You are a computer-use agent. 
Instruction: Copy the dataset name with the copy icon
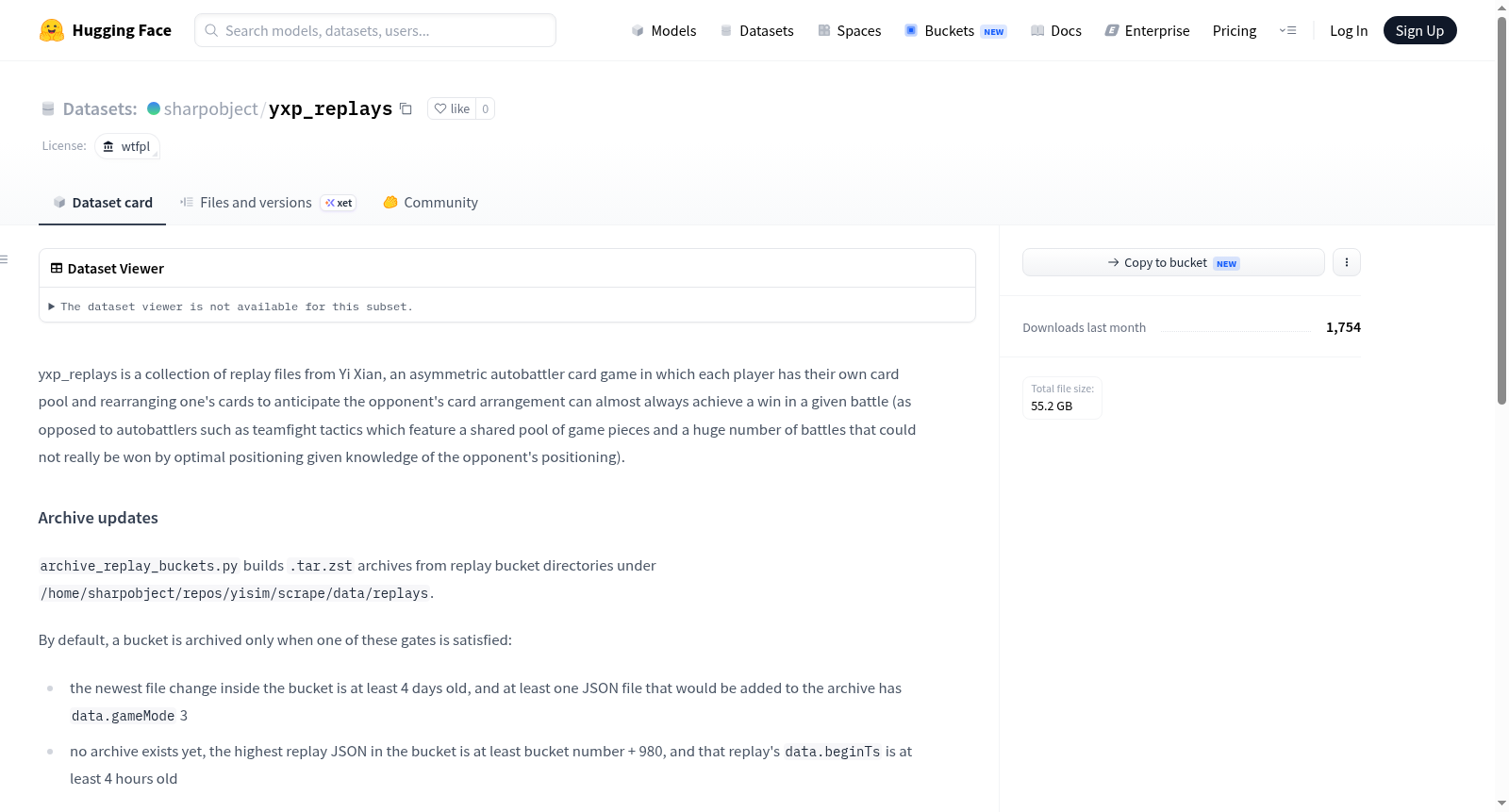point(406,108)
